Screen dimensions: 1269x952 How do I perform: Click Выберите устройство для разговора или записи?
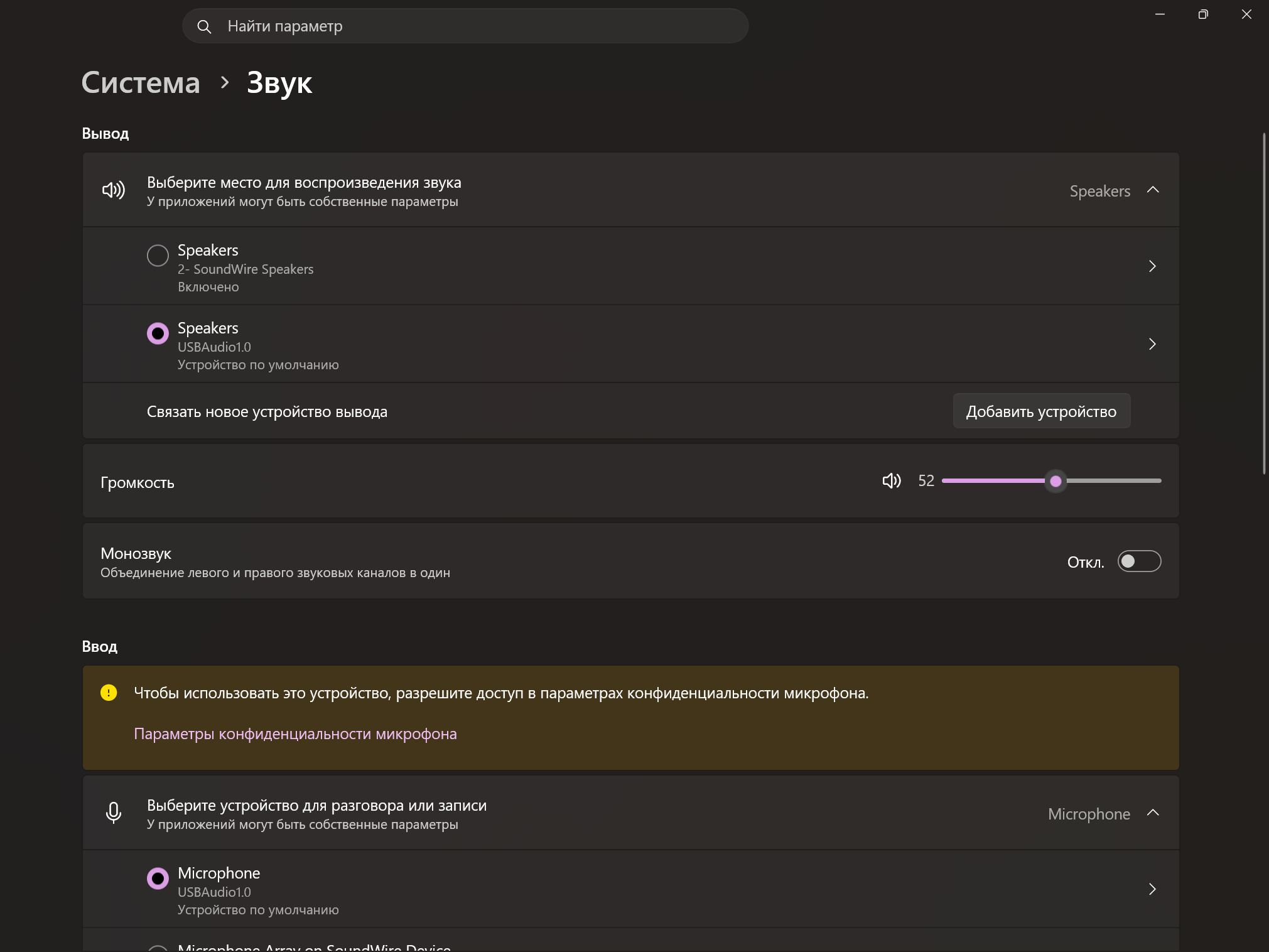[x=316, y=806]
